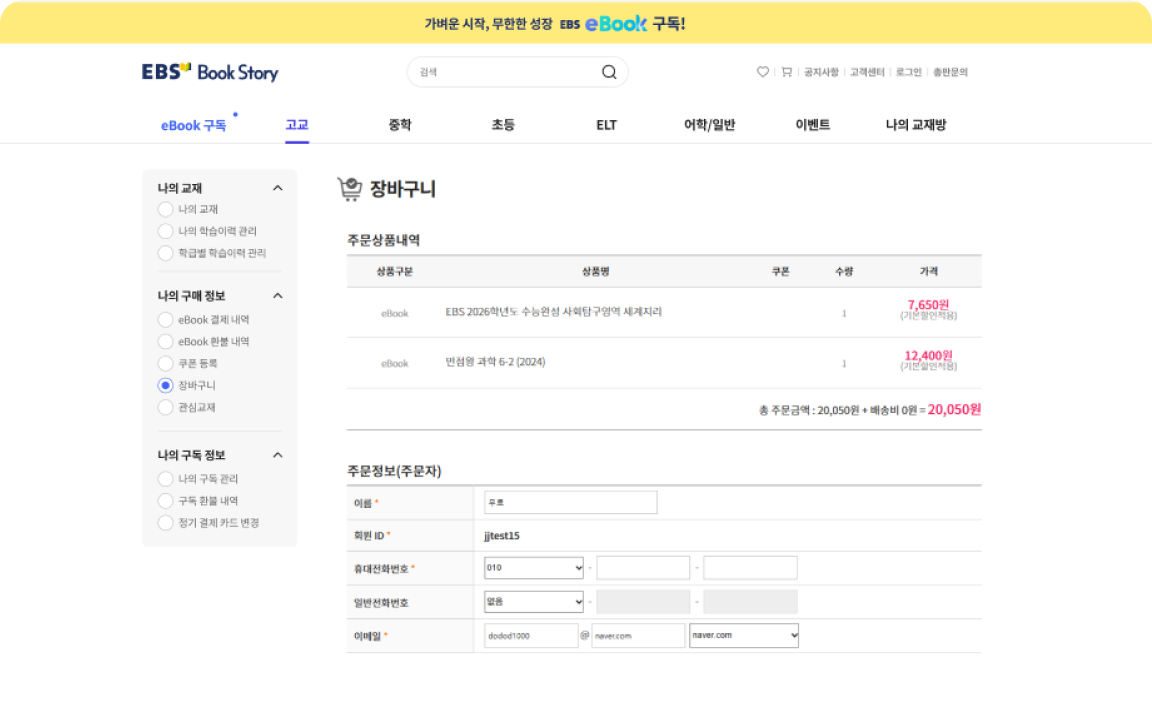
Task: Click the EBS Book Story logo
Action: click(x=210, y=72)
